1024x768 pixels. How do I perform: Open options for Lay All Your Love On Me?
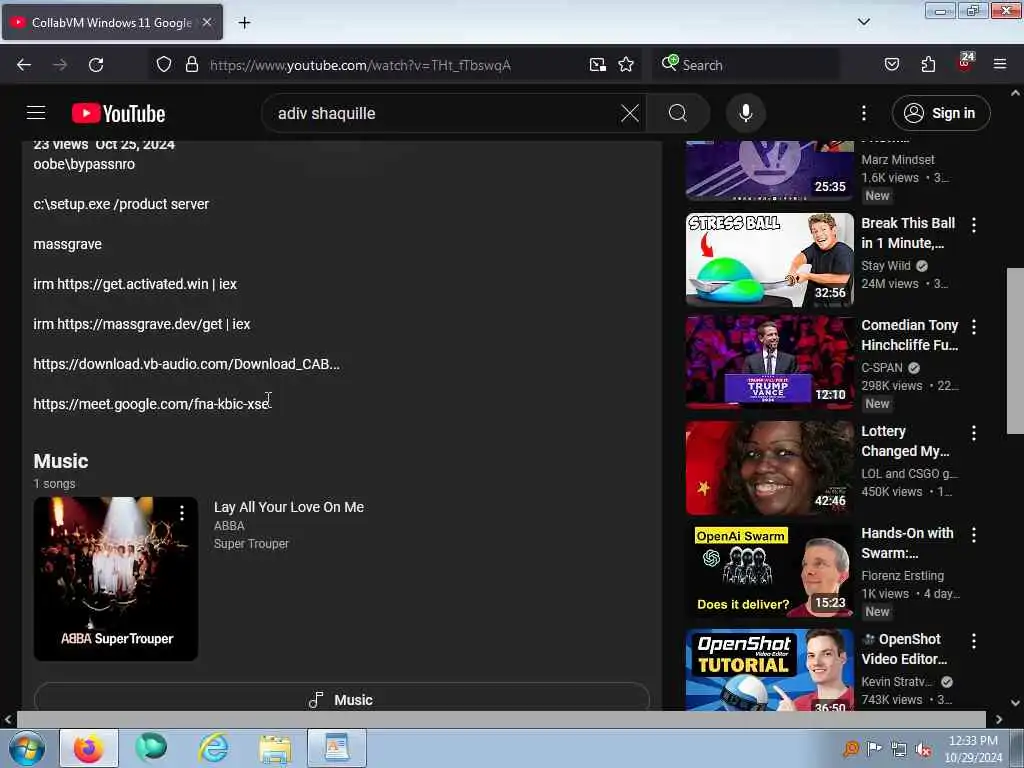(182, 513)
